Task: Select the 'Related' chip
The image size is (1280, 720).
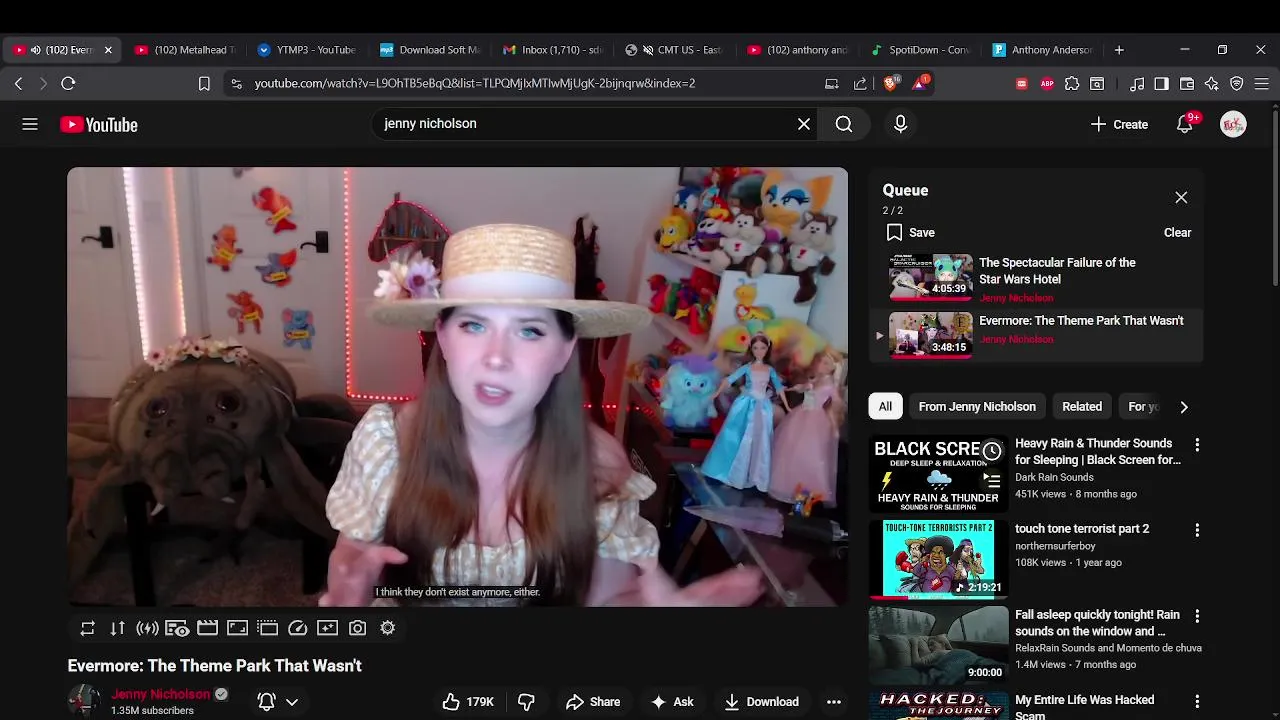Action: point(1082,406)
